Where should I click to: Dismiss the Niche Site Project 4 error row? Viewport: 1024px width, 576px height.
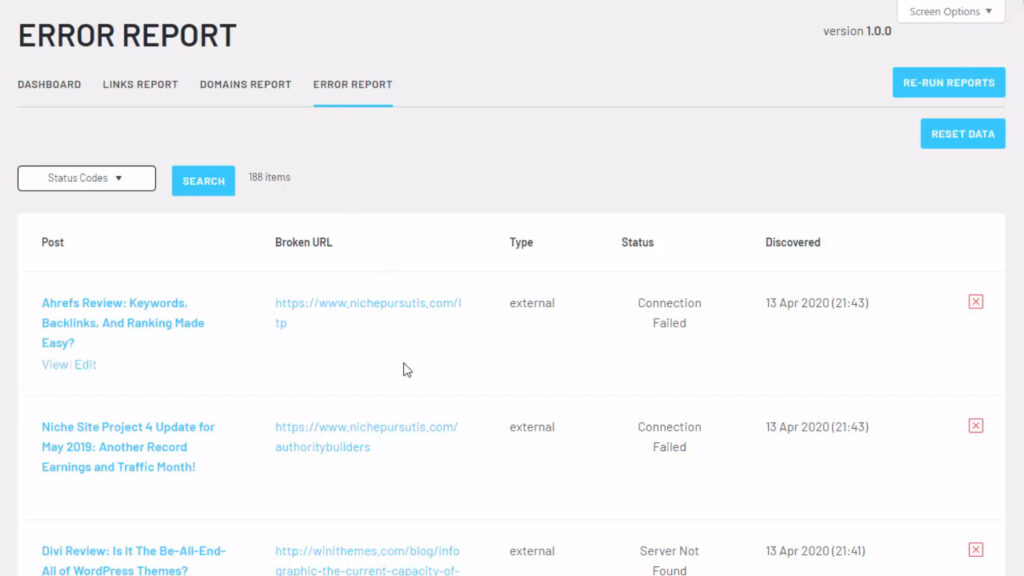976,426
